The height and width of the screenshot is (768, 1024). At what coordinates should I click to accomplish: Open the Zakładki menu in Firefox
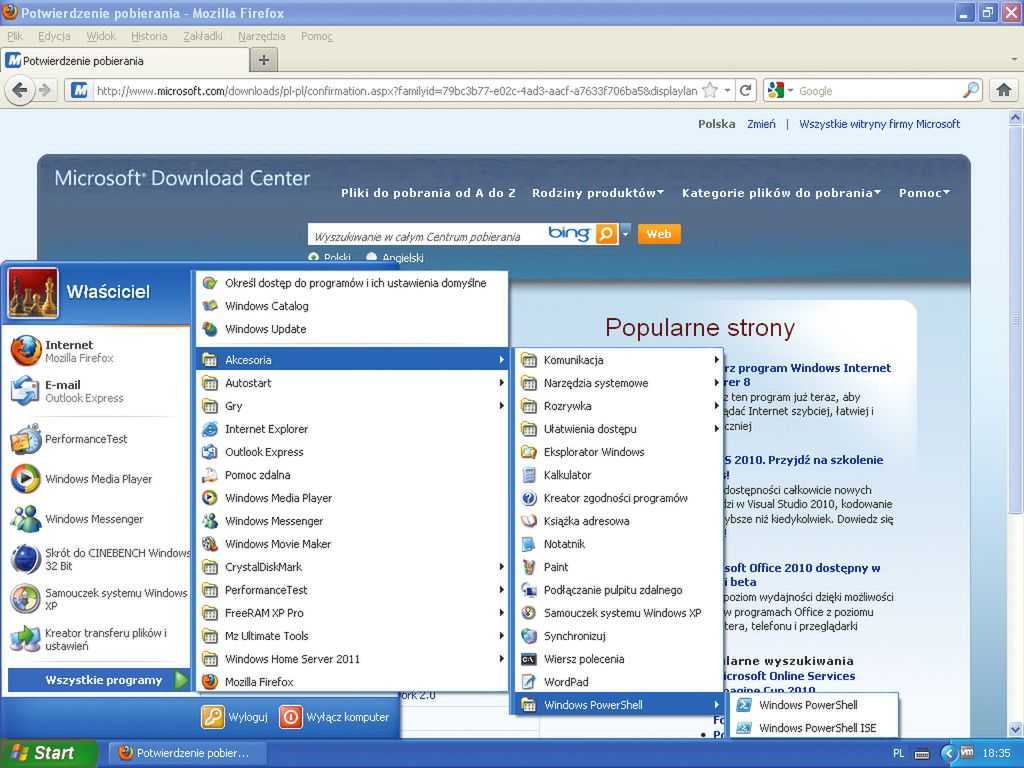[202, 36]
